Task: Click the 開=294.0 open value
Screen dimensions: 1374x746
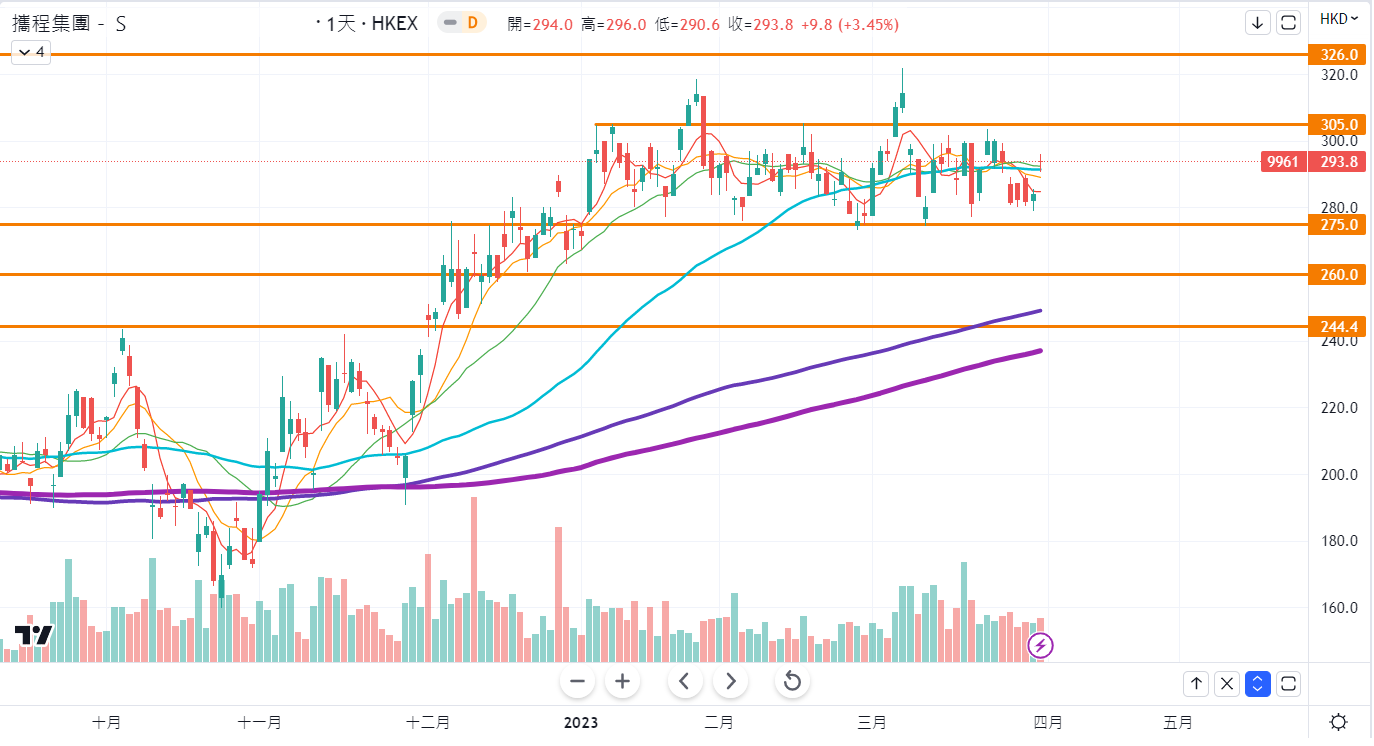Action: click(x=540, y=24)
